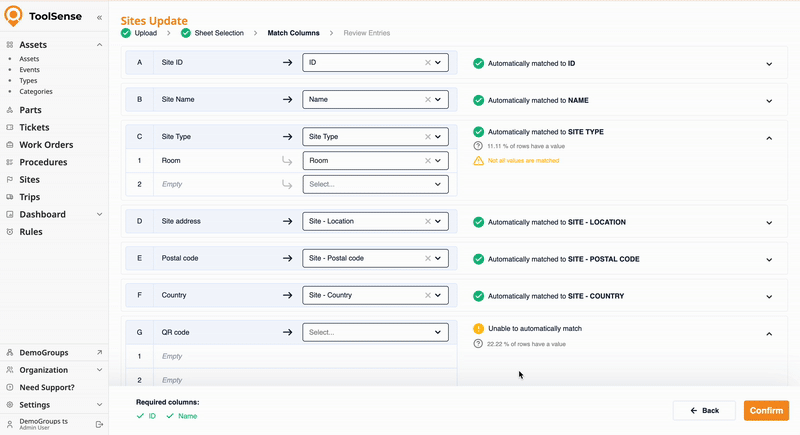Screen dimensions: 800x435
Task: Click the logout icon next to Admin User
Action: [x=99, y=424]
